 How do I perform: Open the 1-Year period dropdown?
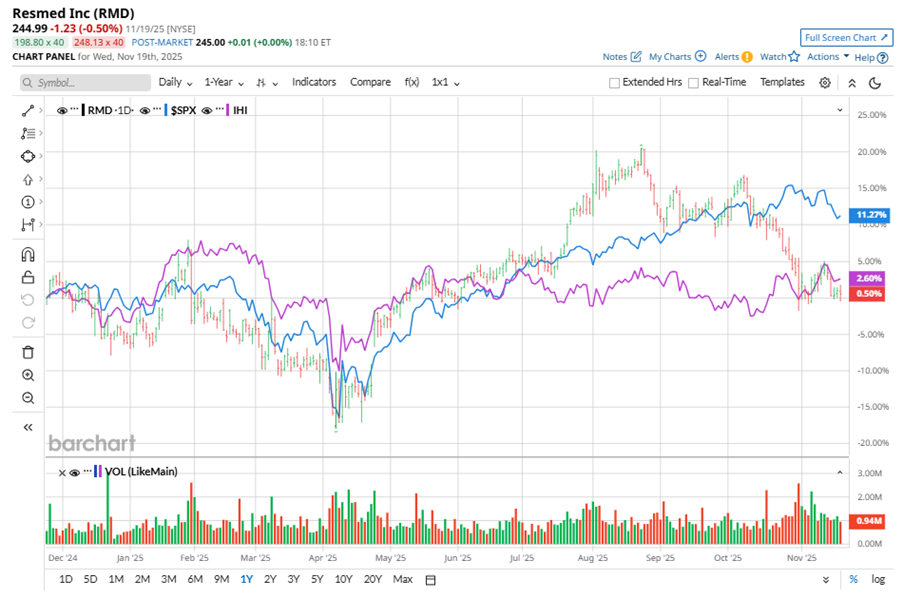[x=224, y=82]
